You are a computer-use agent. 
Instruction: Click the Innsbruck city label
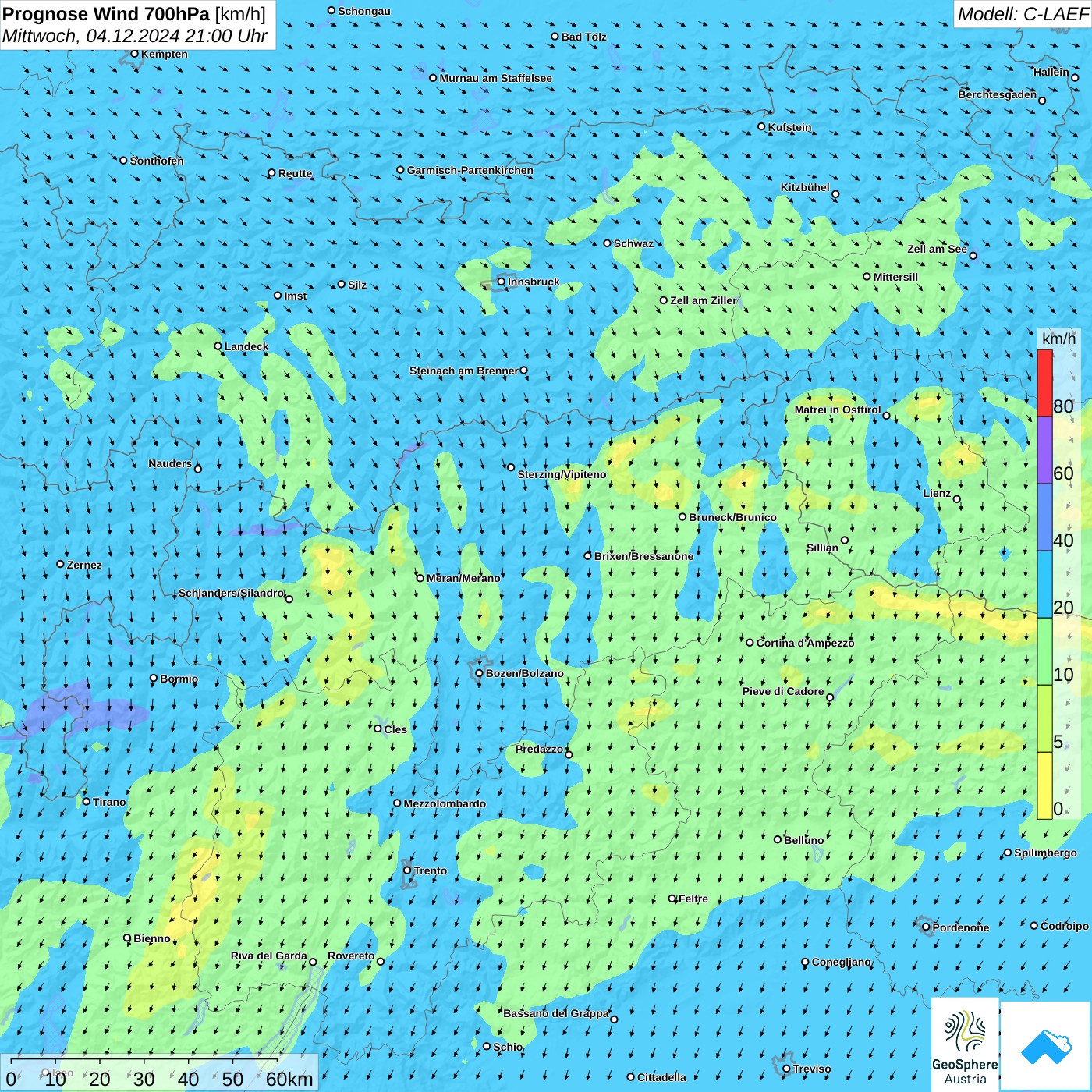click(534, 282)
